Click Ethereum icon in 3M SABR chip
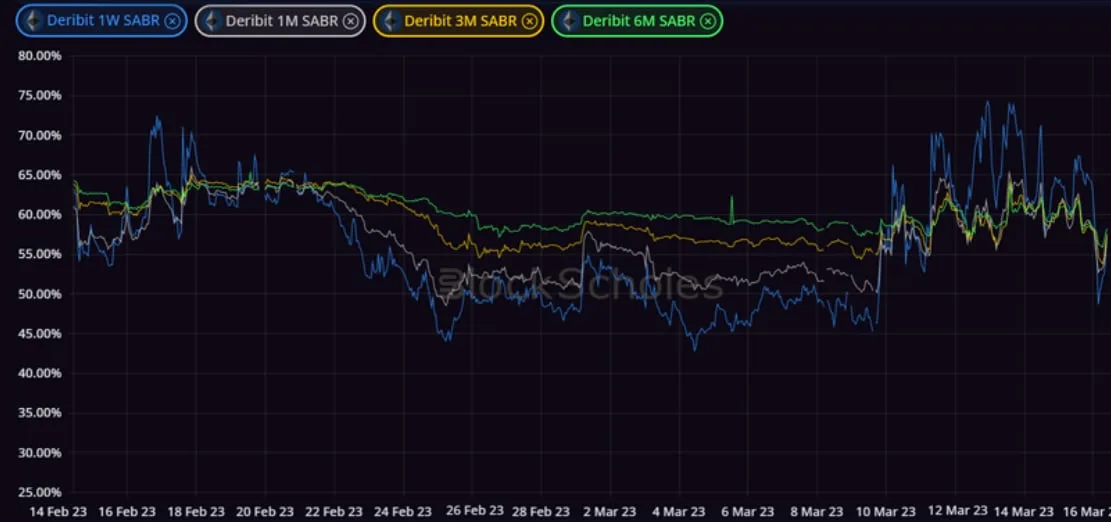This screenshot has width=1111, height=522. (x=390, y=21)
